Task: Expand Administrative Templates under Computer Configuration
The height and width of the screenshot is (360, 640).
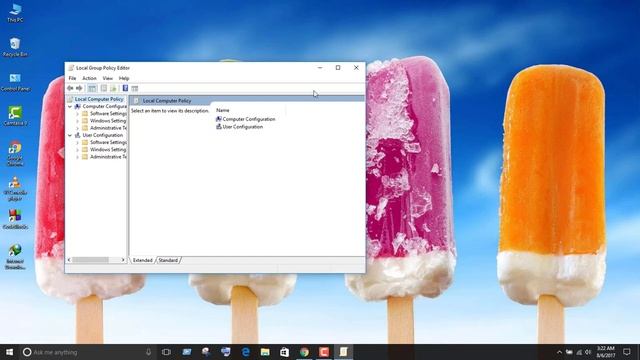Action: click(77, 128)
